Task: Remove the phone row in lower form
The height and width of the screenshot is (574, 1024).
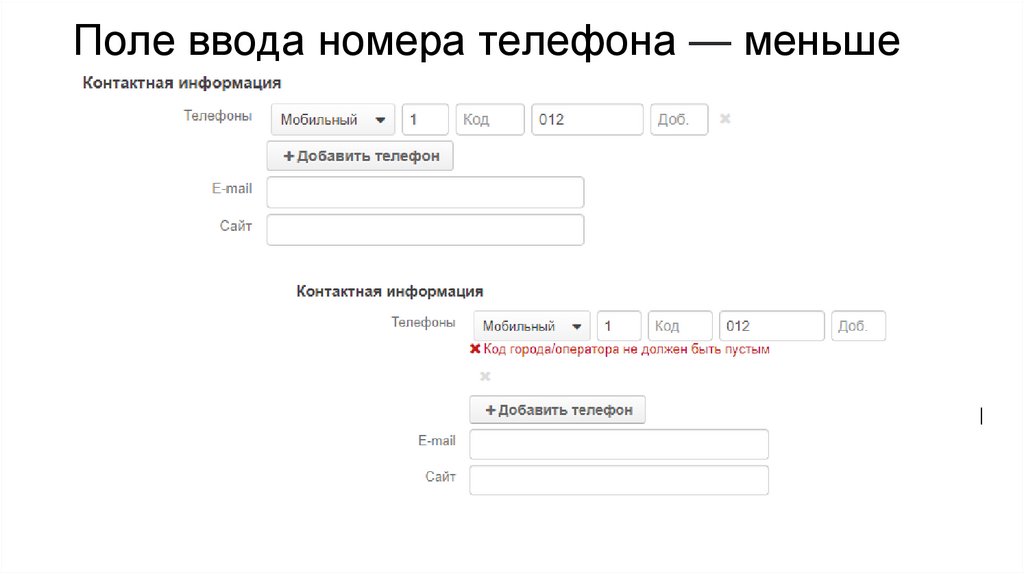Action: (x=485, y=376)
